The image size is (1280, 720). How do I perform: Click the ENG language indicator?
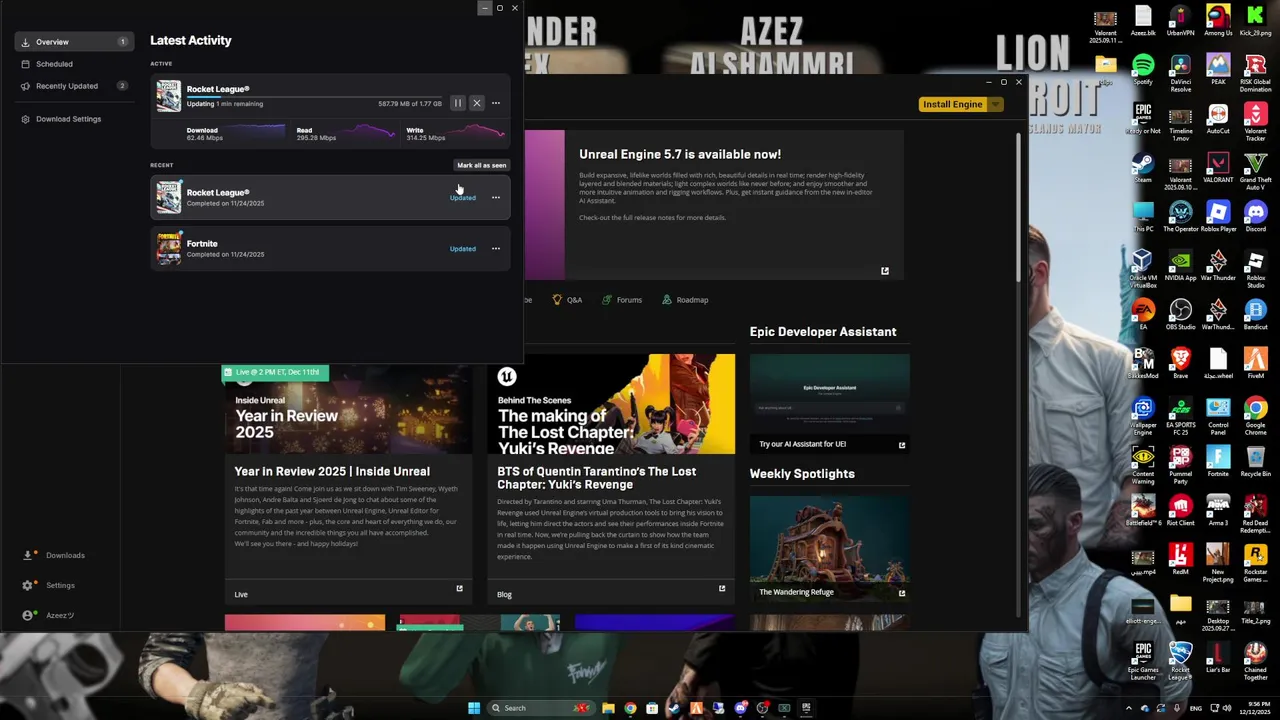pyautogui.click(x=1195, y=708)
